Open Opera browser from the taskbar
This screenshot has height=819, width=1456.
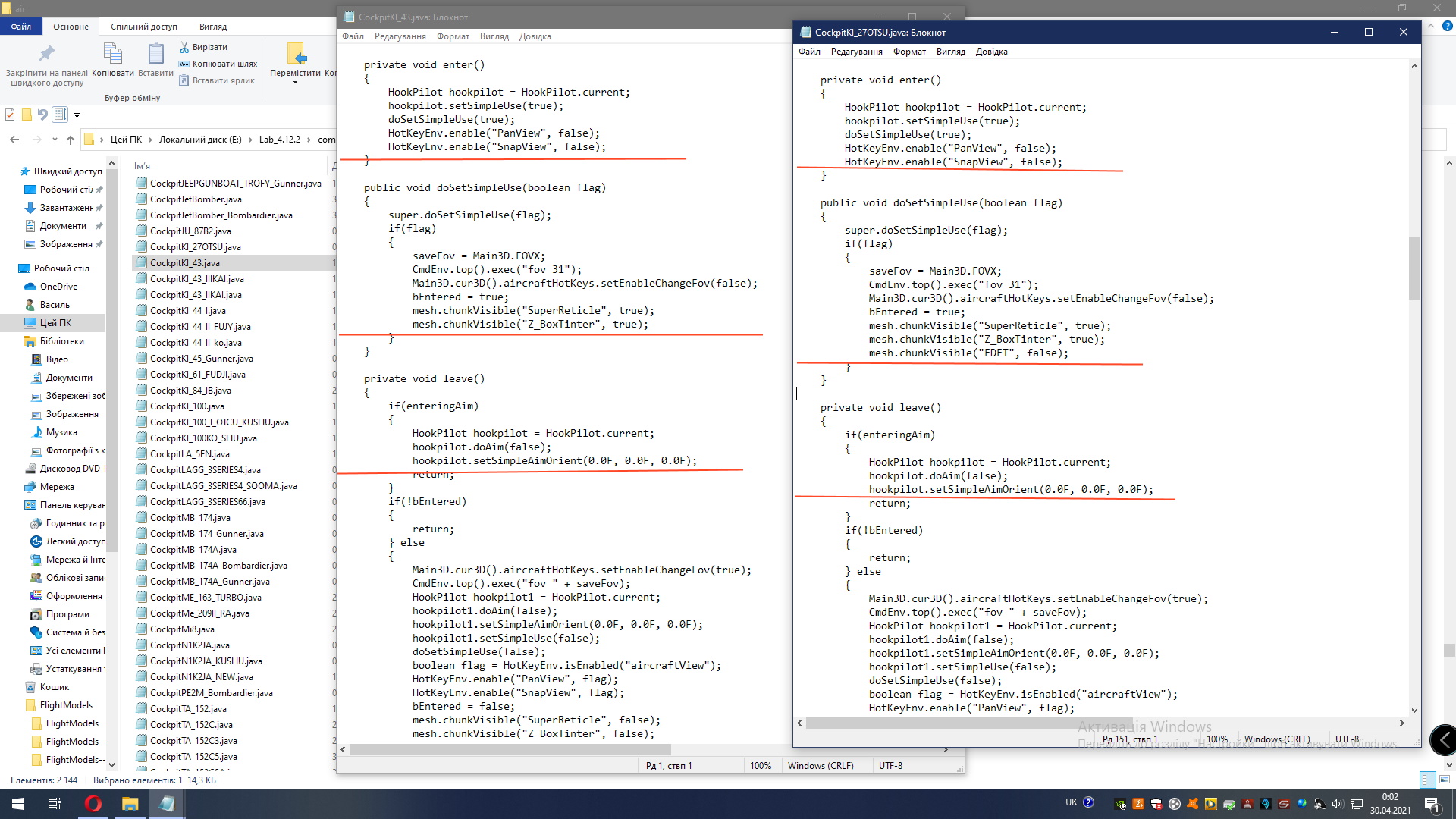click(93, 804)
